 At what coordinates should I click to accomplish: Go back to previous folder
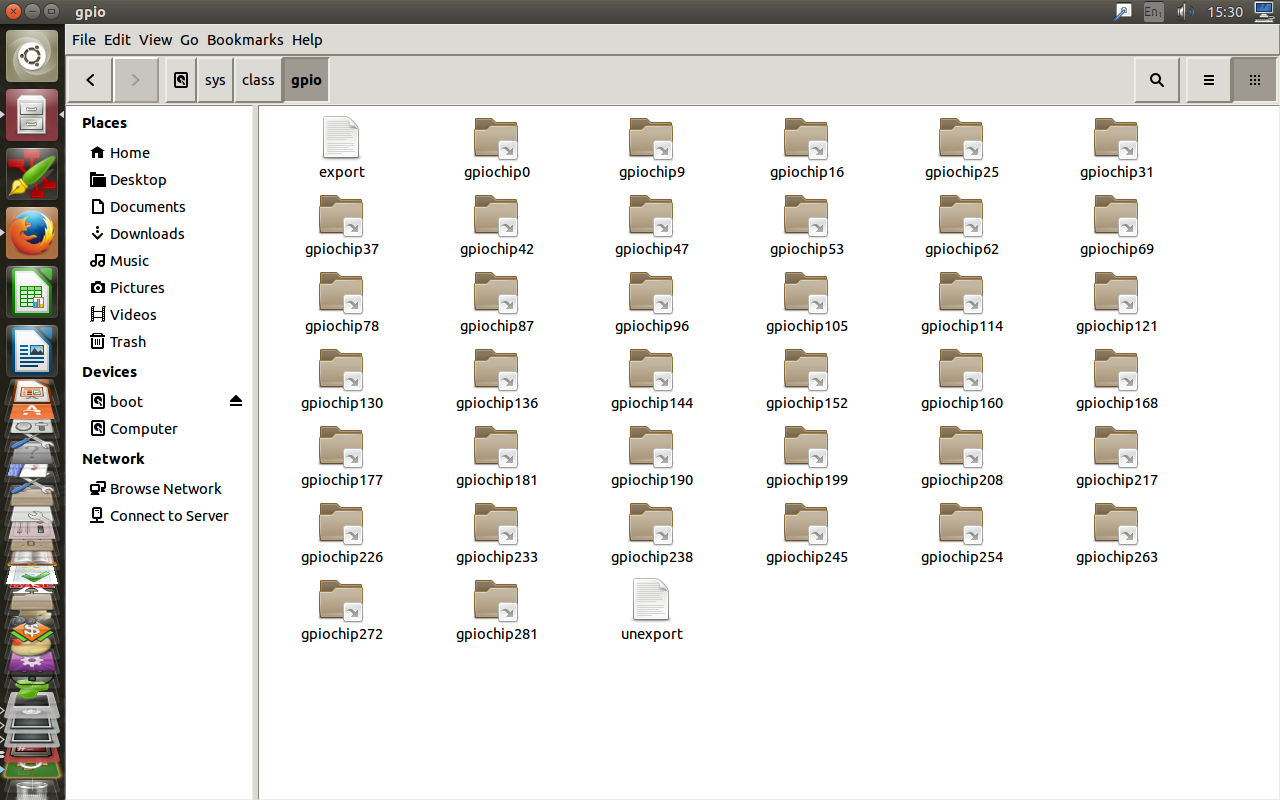[x=91, y=80]
